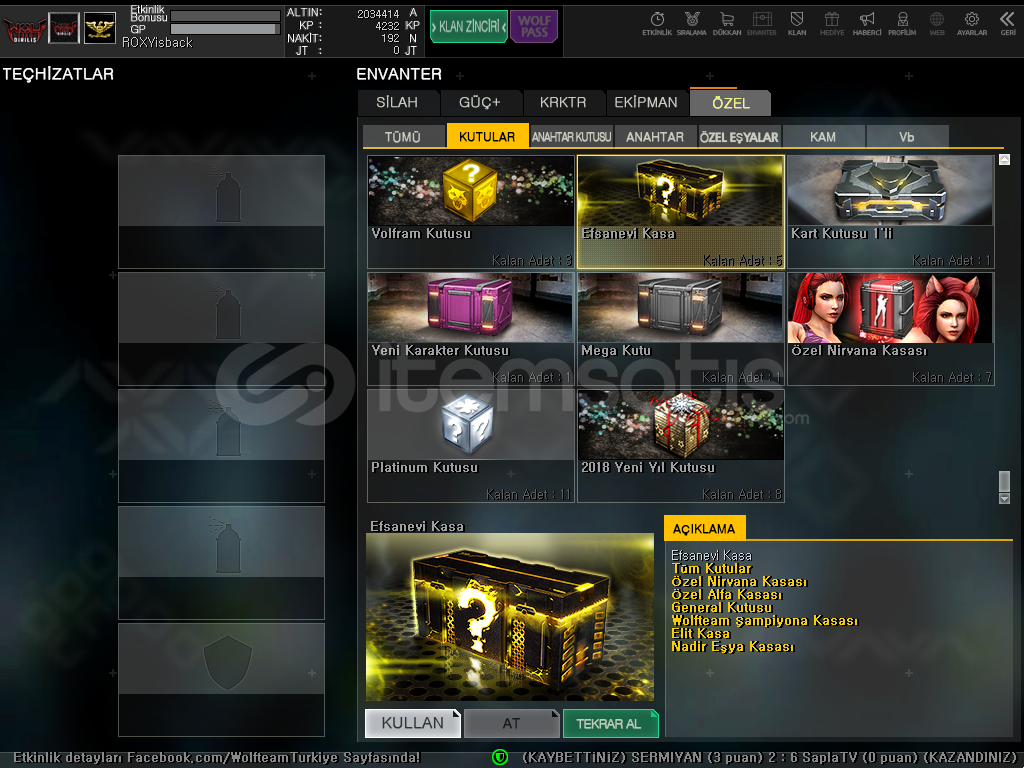1024x768 pixels.
Task: Click the Klan Zinciri button
Action: 468,27
